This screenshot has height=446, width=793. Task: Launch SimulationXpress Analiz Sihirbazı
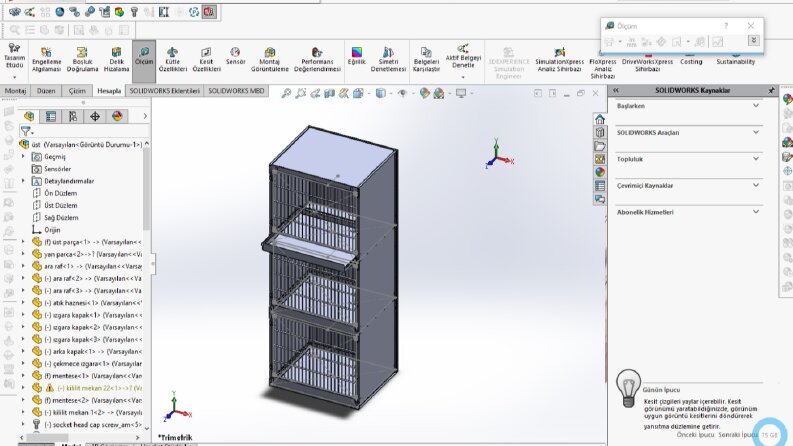(x=559, y=60)
